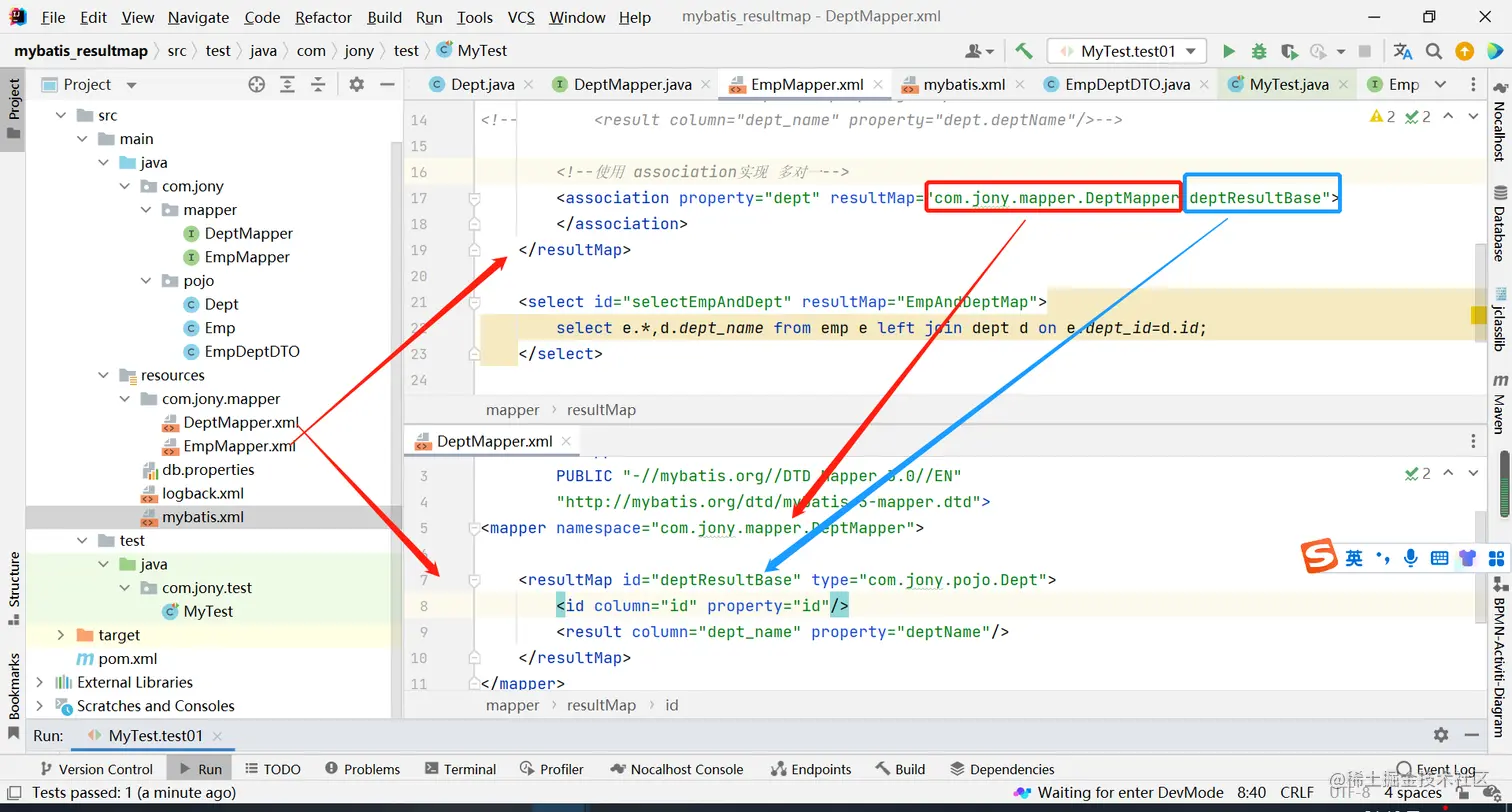Close the lower DeptMapper.xml tab
Viewport: 1512px width, 812px height.
pos(566,441)
